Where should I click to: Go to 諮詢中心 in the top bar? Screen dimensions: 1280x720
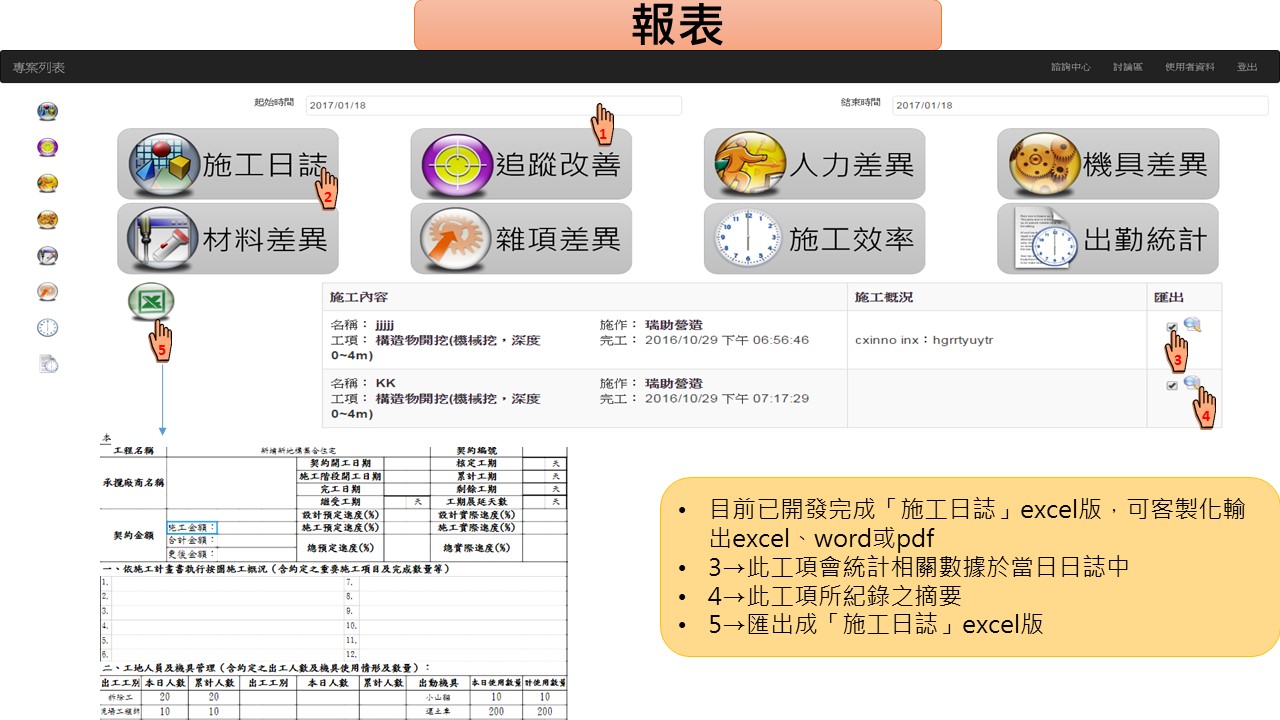click(1070, 67)
